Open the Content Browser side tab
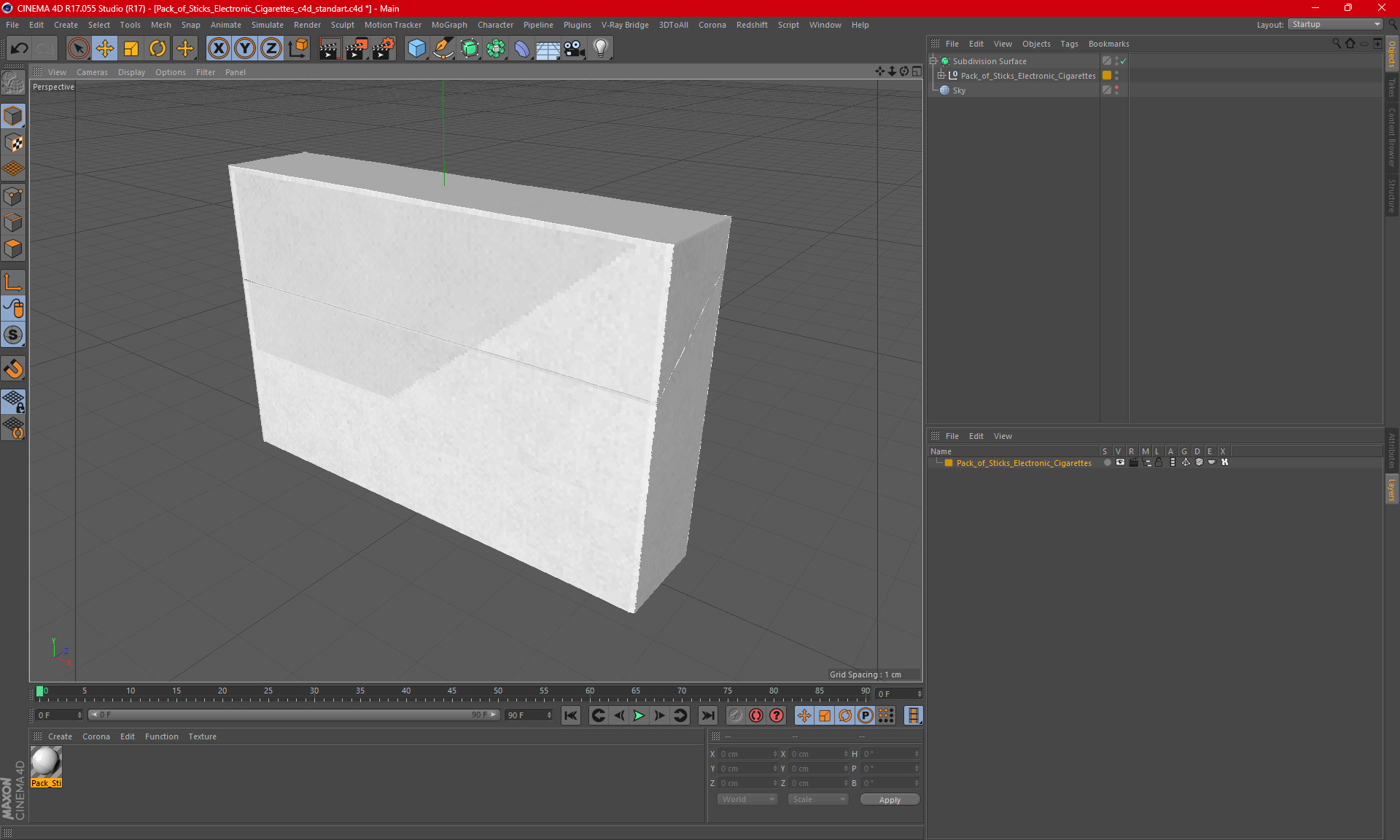The width and height of the screenshot is (1400, 840). coord(1392,136)
